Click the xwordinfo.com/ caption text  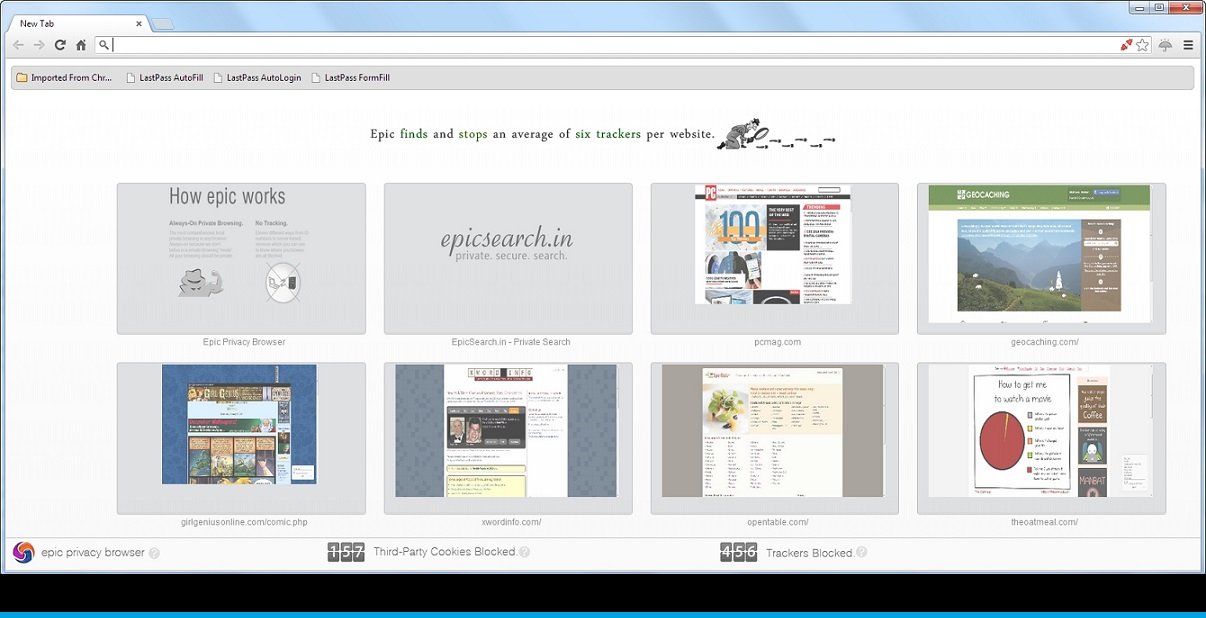click(511, 522)
